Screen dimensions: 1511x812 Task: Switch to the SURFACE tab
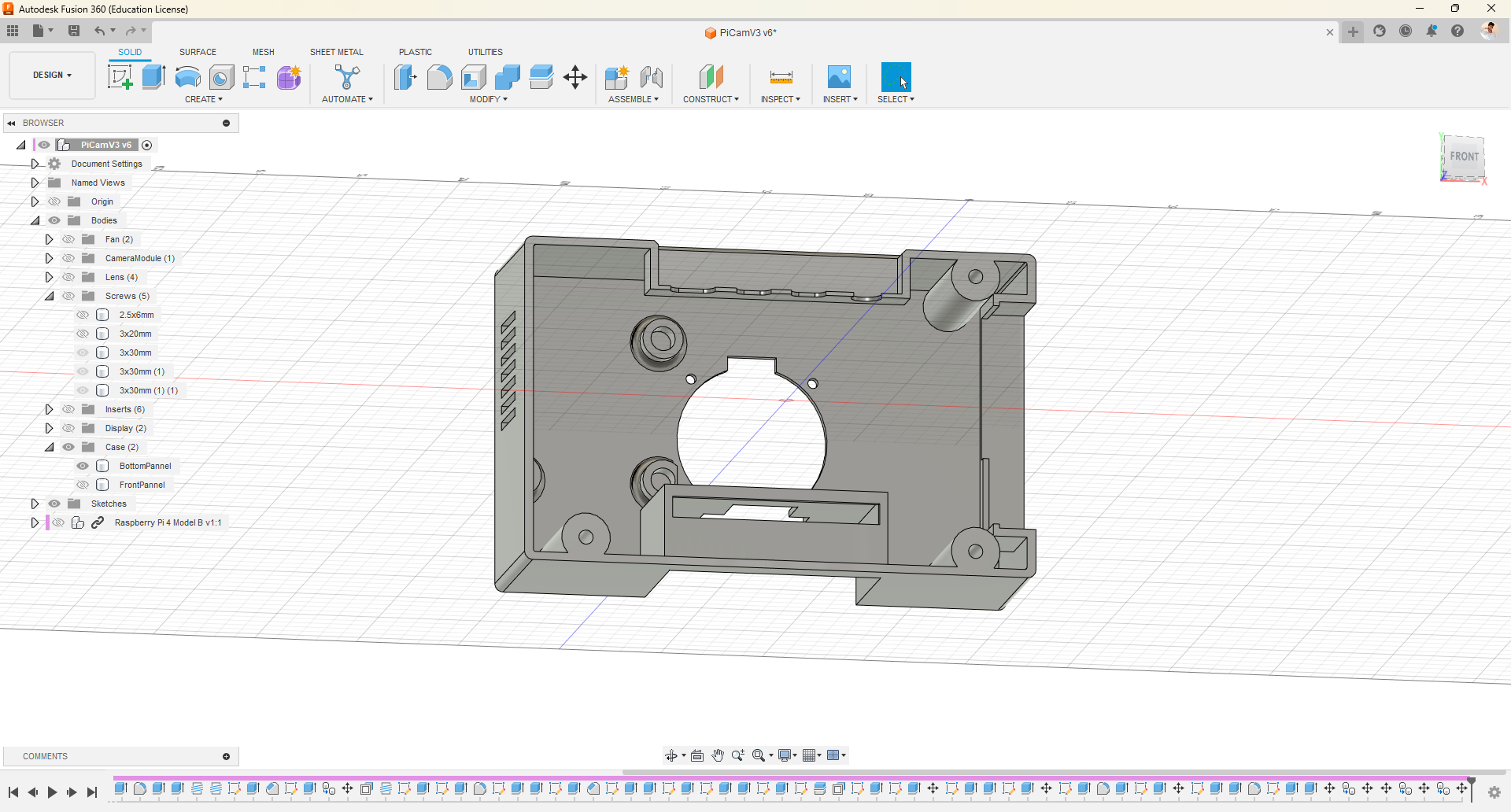tap(198, 52)
